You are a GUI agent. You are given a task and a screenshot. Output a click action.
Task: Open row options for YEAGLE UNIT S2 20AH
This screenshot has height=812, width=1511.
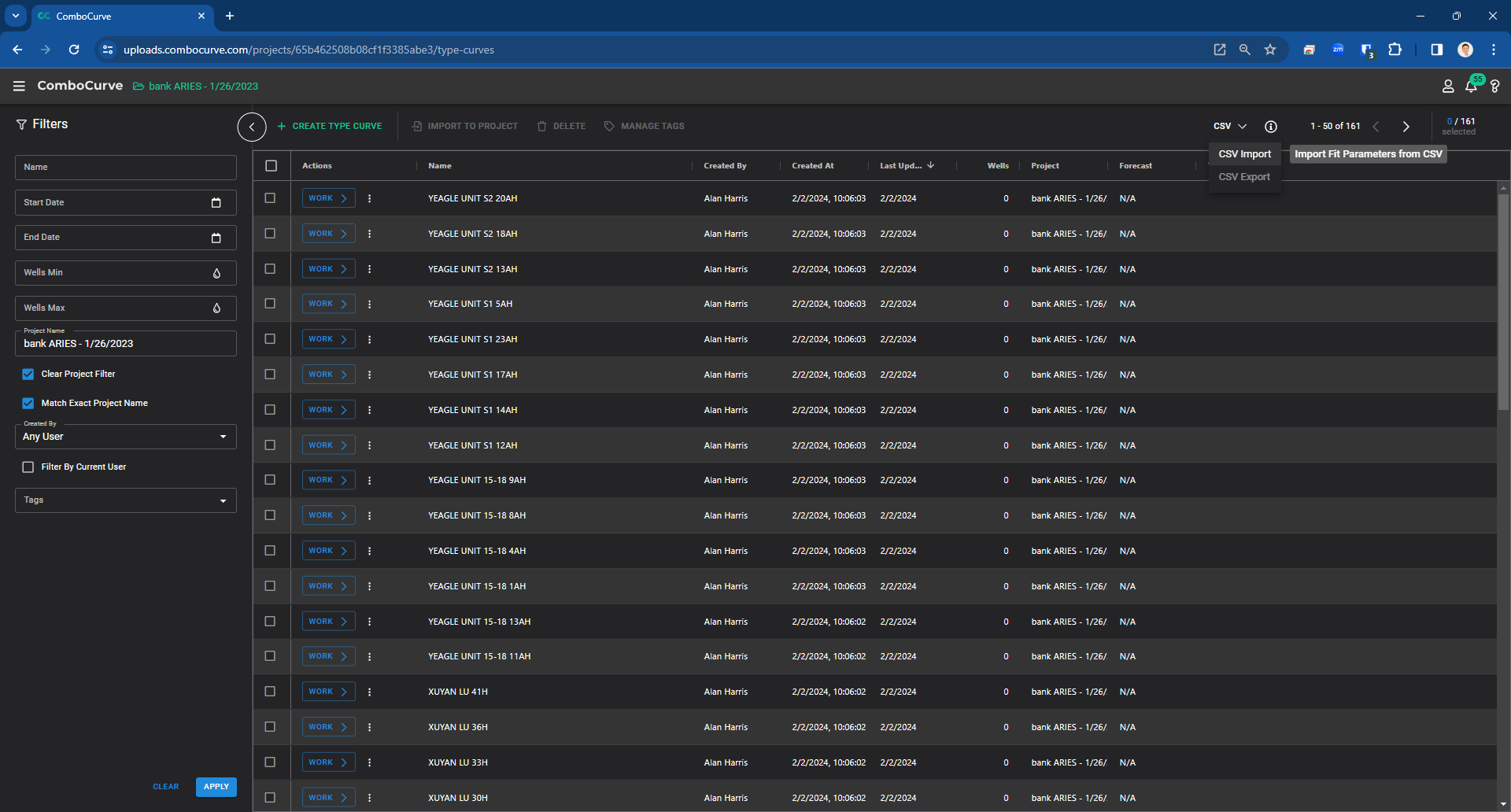point(369,198)
